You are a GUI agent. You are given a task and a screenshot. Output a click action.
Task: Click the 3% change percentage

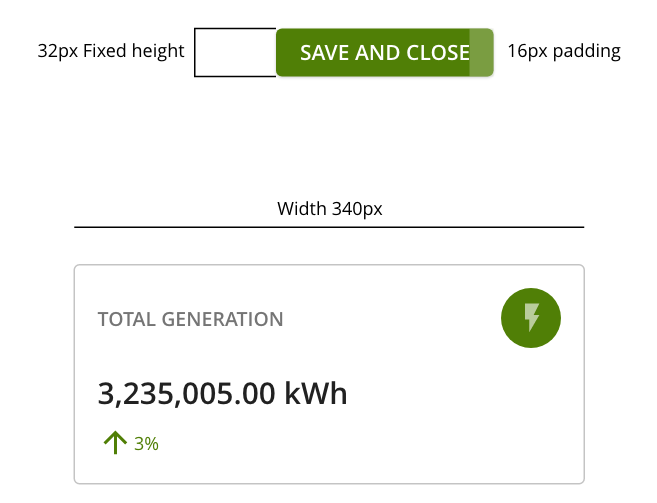coord(146,444)
